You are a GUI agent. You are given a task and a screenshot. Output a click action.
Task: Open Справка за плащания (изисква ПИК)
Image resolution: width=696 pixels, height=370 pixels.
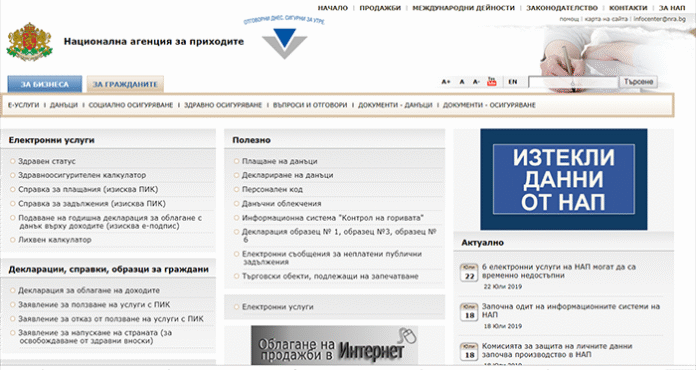(x=88, y=189)
